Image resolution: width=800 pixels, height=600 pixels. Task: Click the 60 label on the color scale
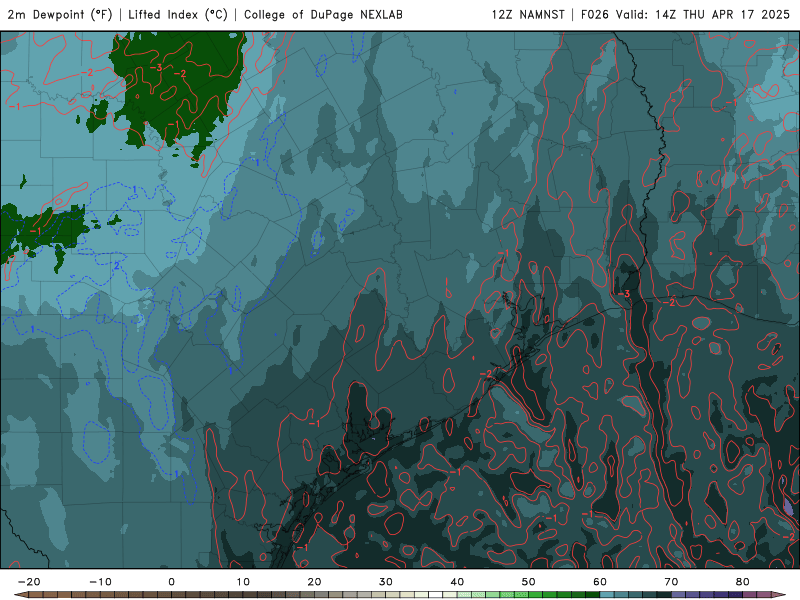click(600, 582)
